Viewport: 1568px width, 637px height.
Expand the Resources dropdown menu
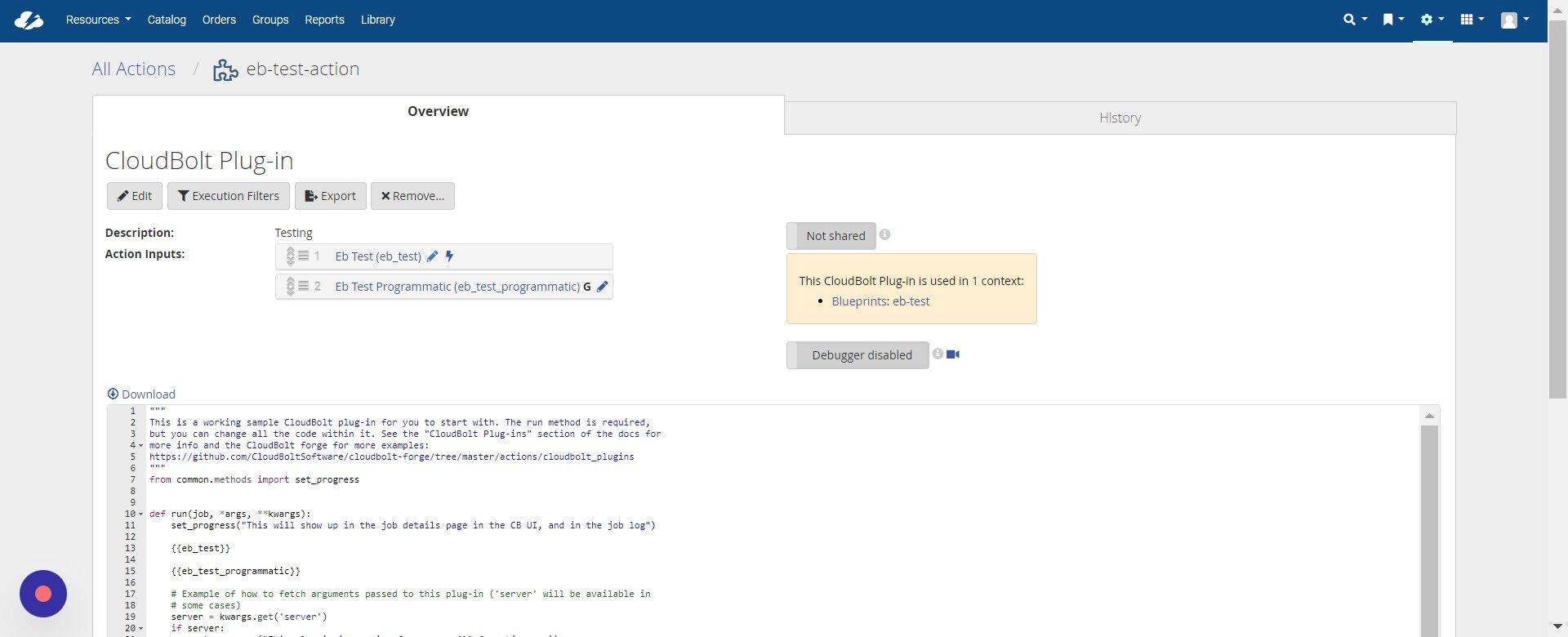pyautogui.click(x=98, y=20)
